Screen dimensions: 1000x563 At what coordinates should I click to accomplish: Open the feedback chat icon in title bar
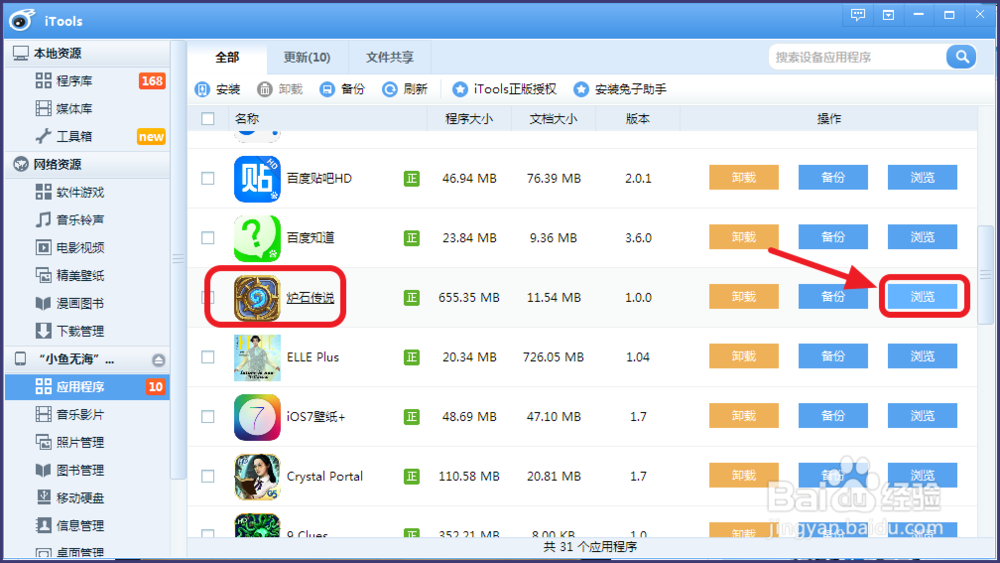point(858,15)
